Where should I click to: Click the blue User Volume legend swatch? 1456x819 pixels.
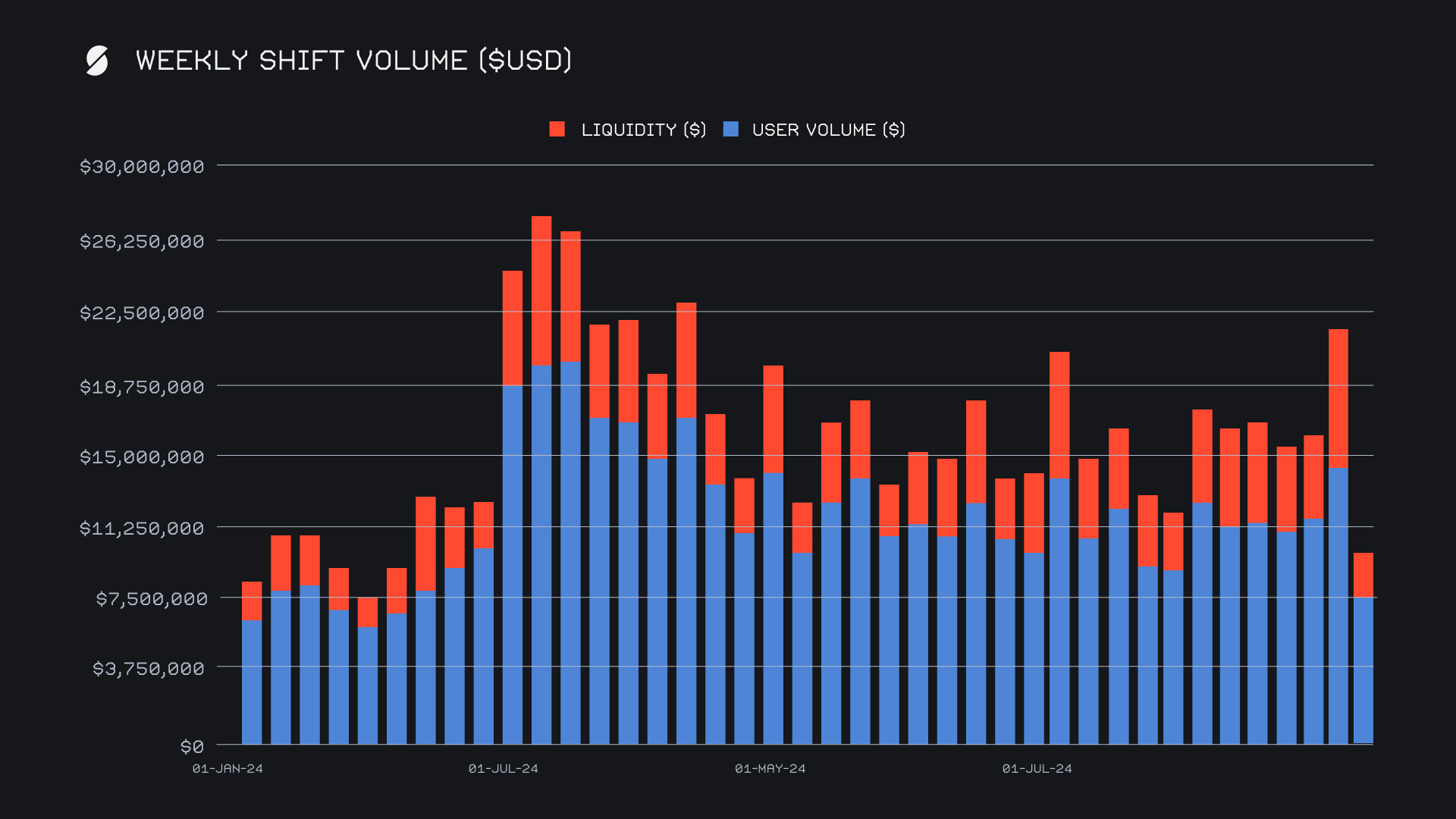point(731,130)
